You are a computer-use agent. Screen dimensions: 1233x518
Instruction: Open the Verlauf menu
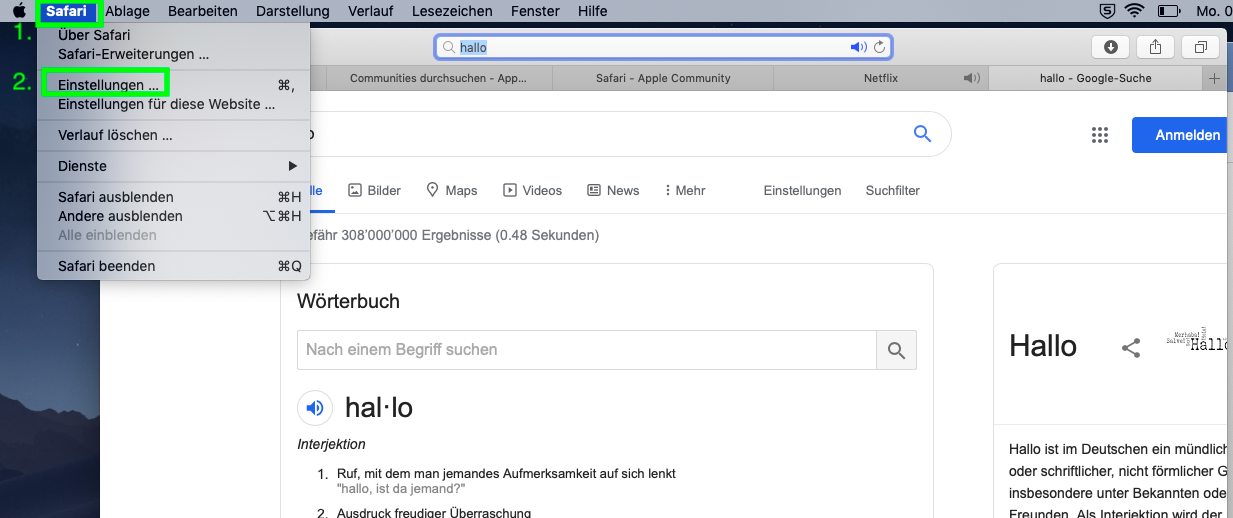370,11
